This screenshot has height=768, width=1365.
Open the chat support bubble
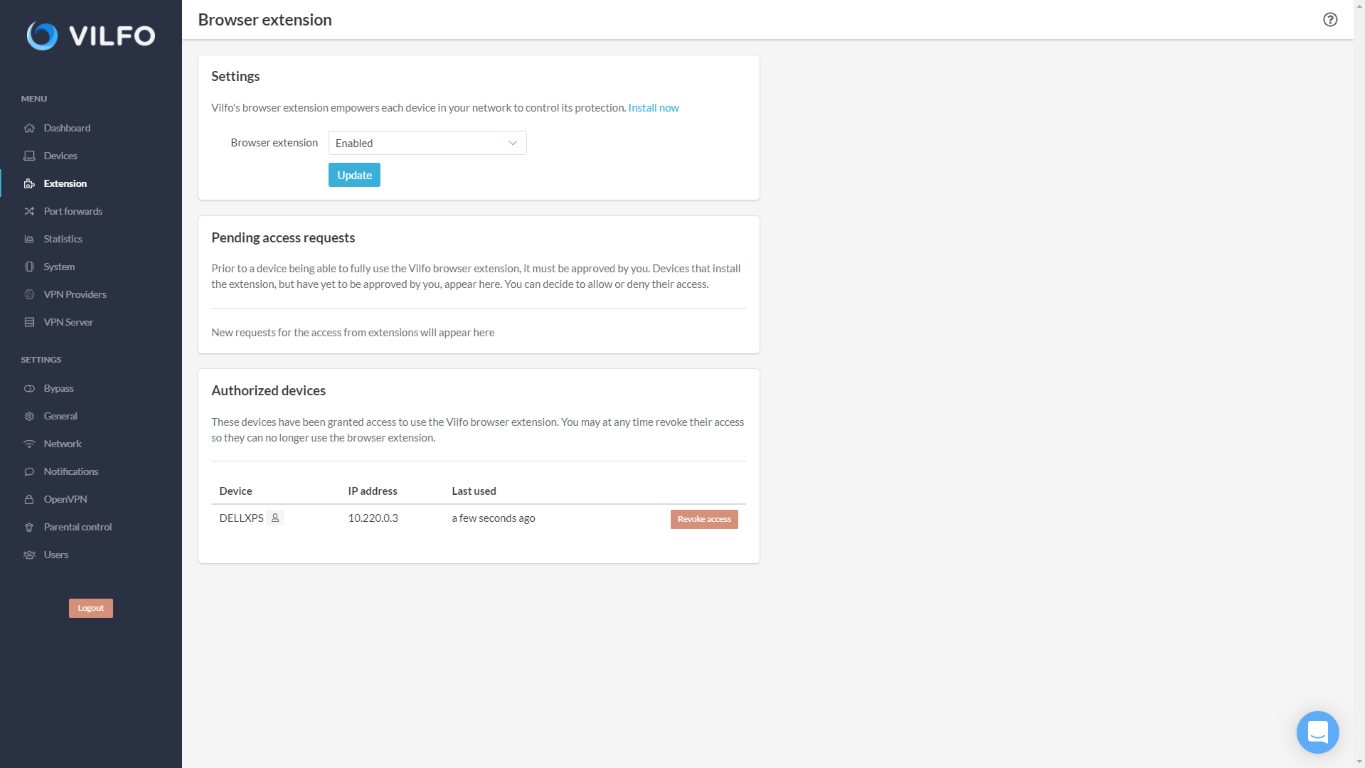click(1317, 732)
